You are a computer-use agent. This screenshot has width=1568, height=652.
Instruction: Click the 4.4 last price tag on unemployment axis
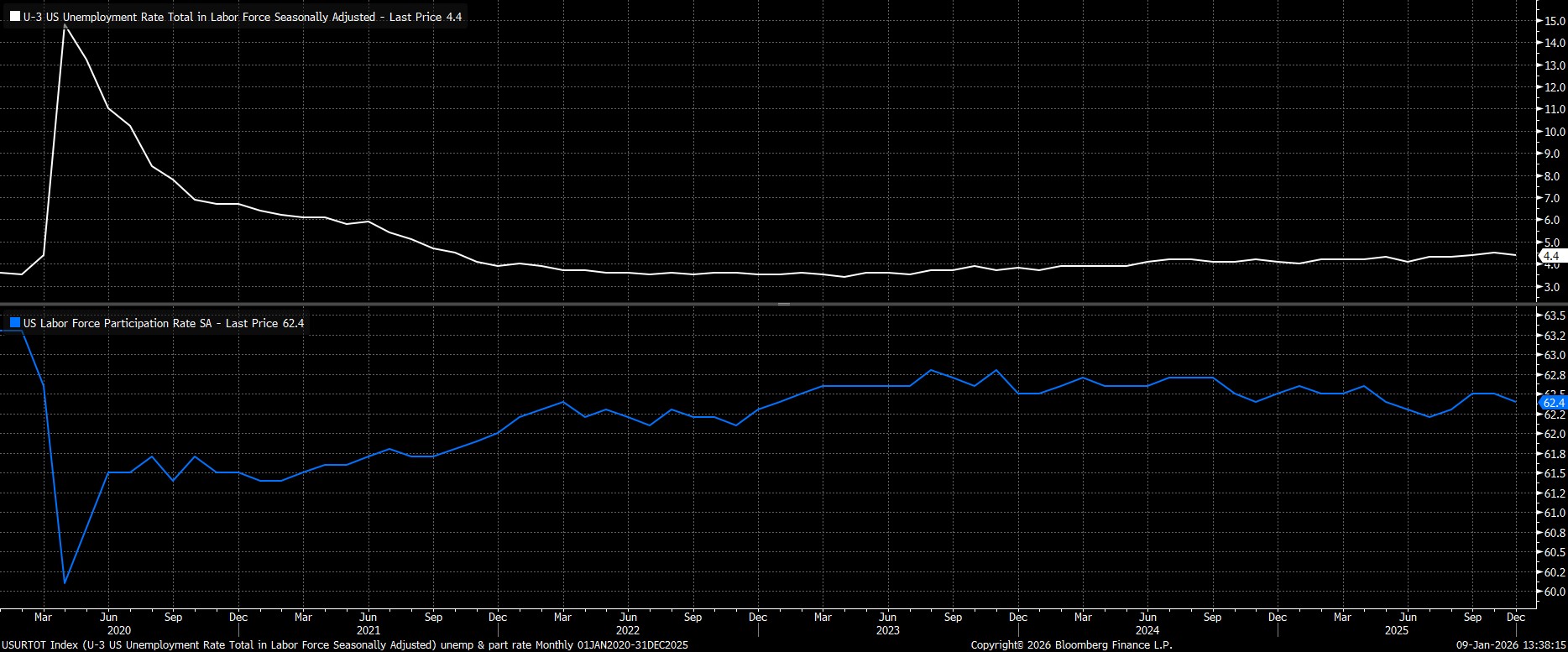click(1550, 256)
